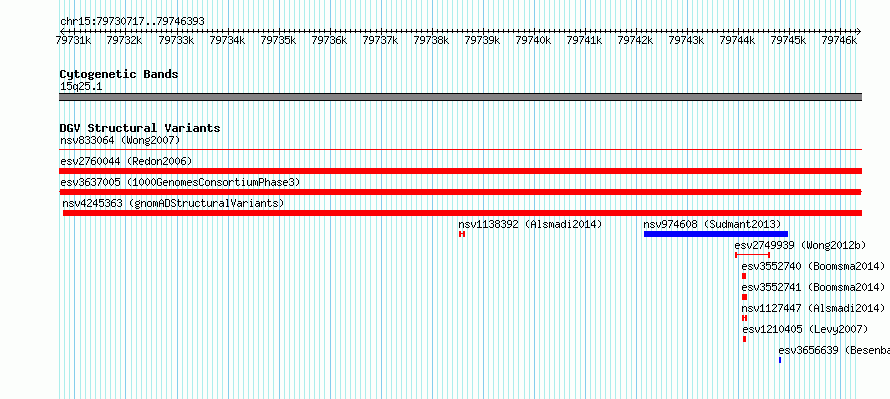This screenshot has width=890, height=399.
Task: Click the 79742k ruler tick label
Action: 634,40
